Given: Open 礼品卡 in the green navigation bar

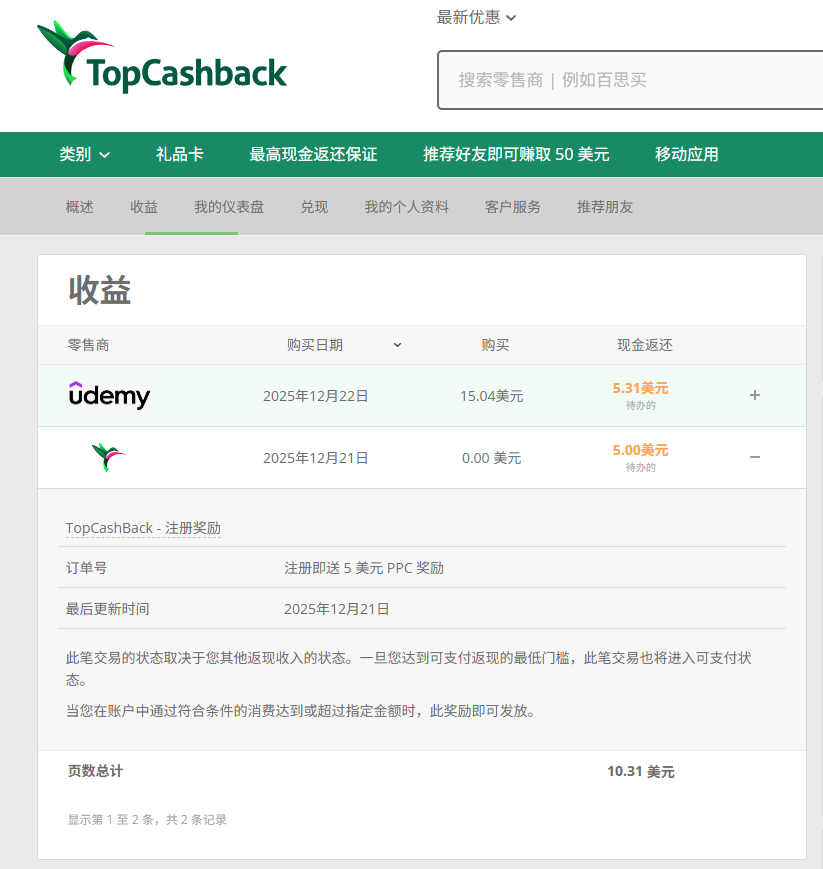Looking at the screenshot, I should (x=180, y=154).
